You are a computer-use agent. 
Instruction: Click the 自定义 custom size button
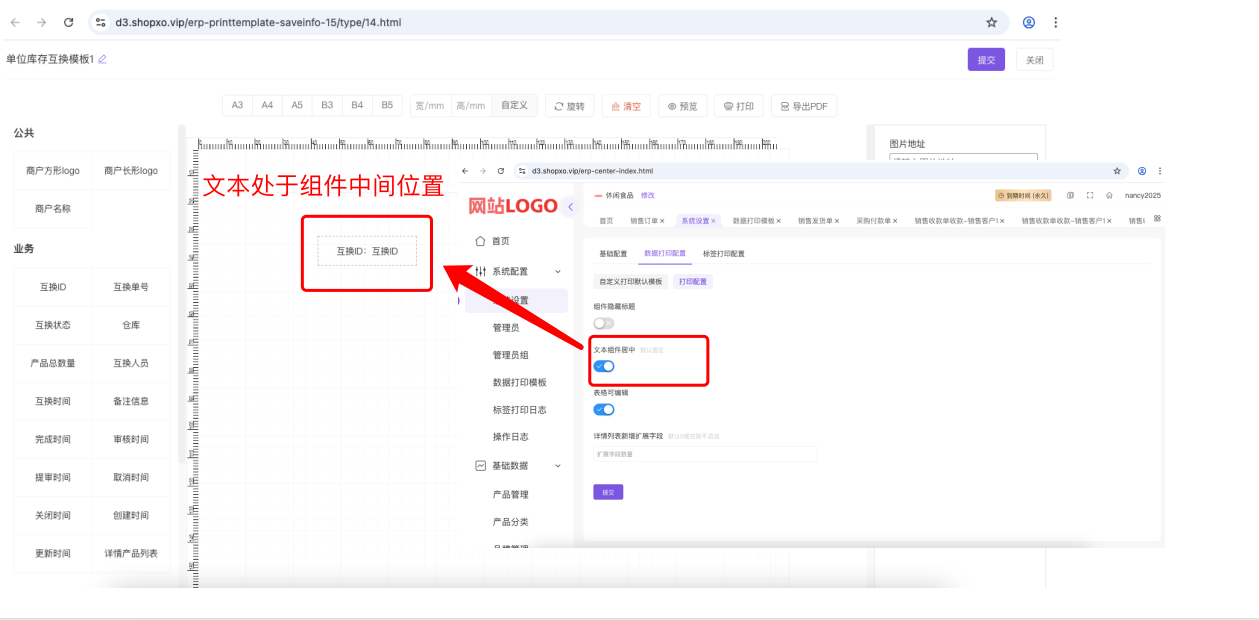point(514,105)
